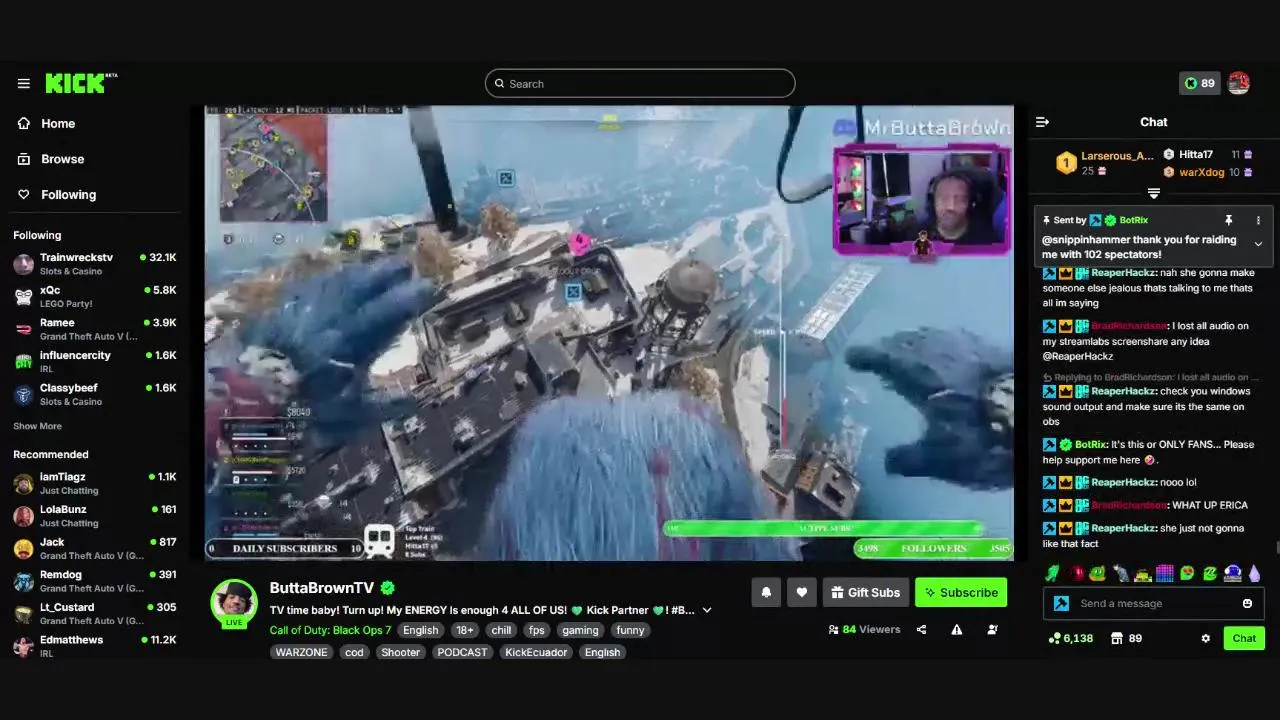Click the green Subscribe button
This screenshot has width=1280, height=720.
[x=961, y=592]
